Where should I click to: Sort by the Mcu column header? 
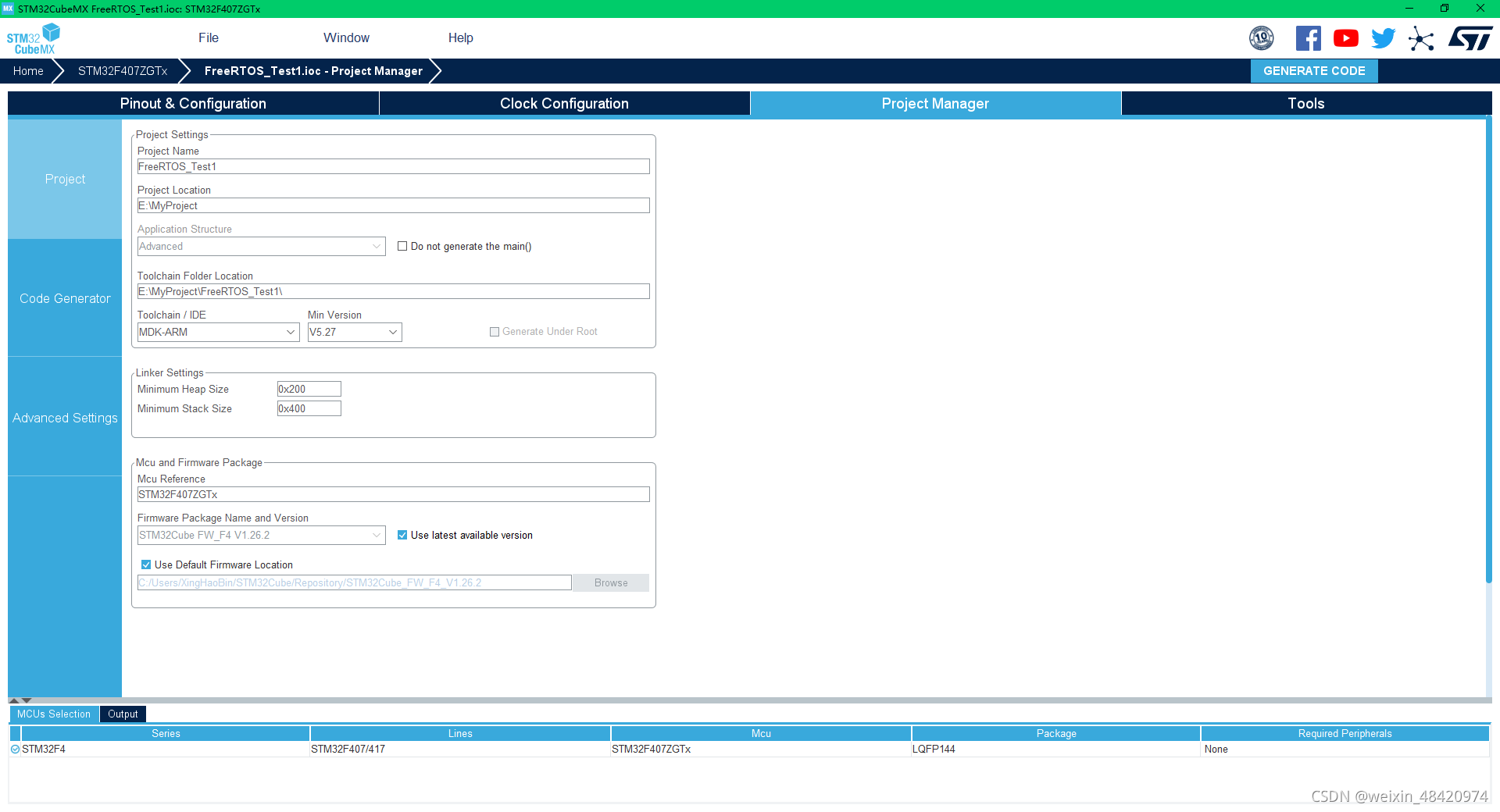coord(761,733)
